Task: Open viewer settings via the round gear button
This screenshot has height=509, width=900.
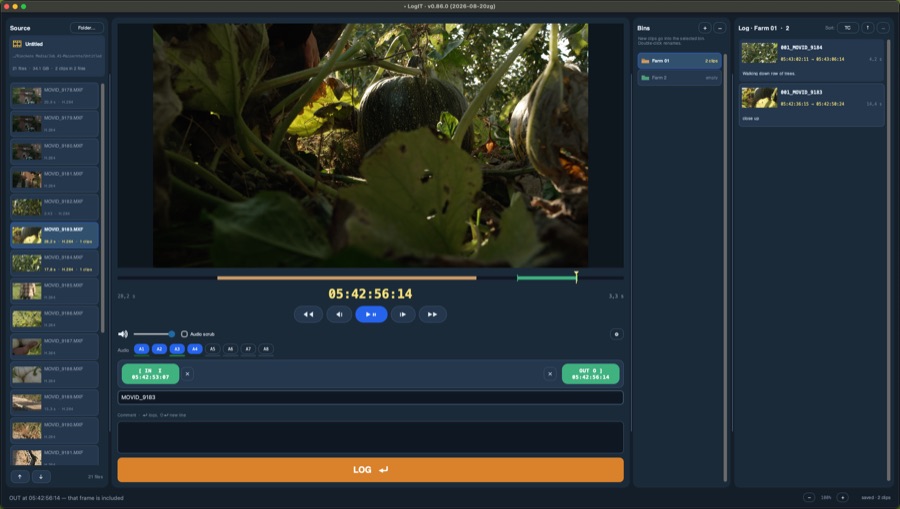Action: [616, 334]
